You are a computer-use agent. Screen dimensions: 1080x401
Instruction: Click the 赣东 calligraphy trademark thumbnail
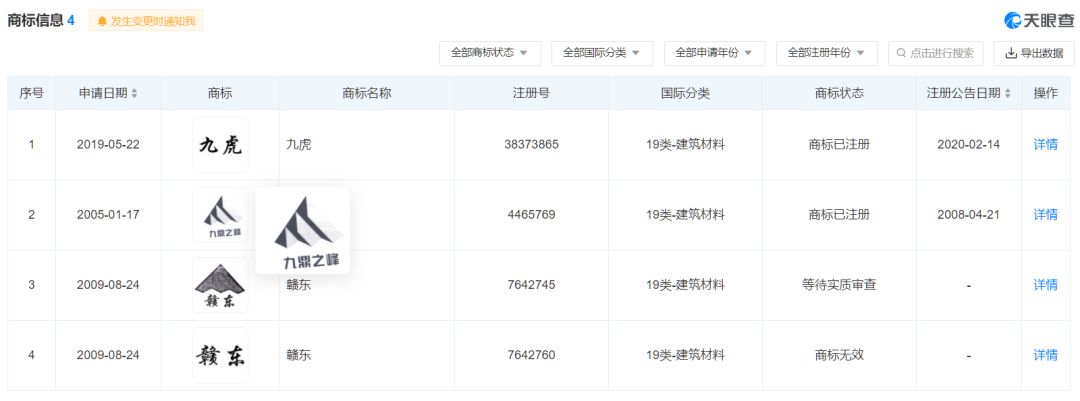click(x=220, y=355)
